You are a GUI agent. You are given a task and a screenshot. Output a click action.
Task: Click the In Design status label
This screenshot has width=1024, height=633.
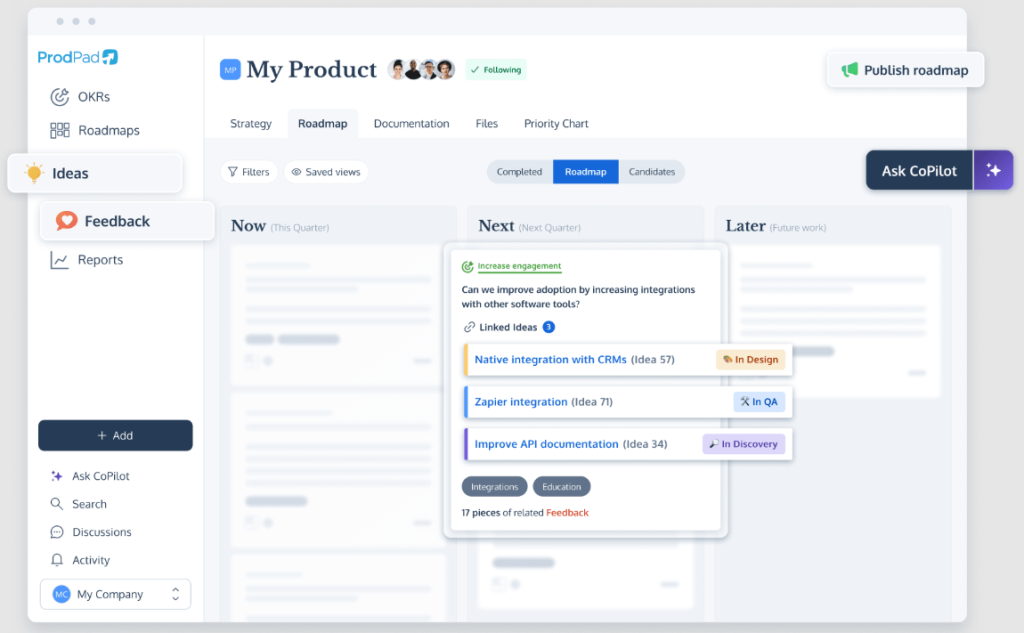750,360
